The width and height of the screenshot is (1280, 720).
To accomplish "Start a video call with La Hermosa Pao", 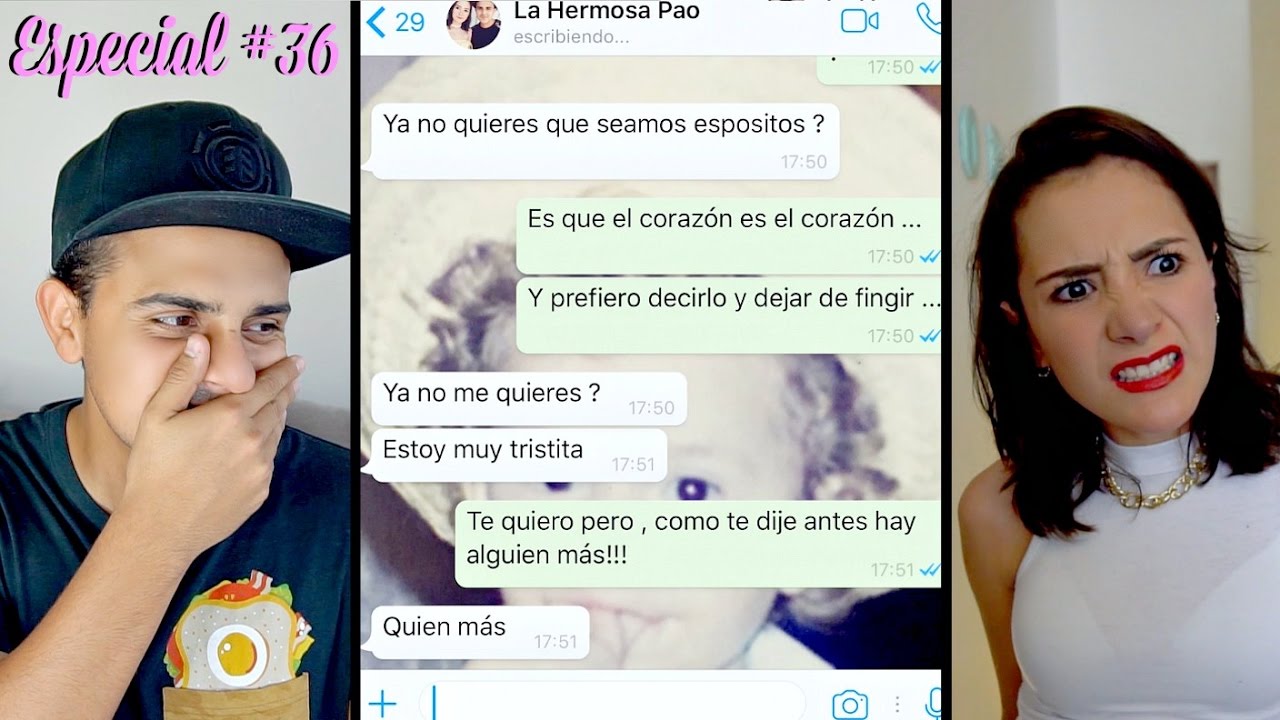I will coord(859,21).
